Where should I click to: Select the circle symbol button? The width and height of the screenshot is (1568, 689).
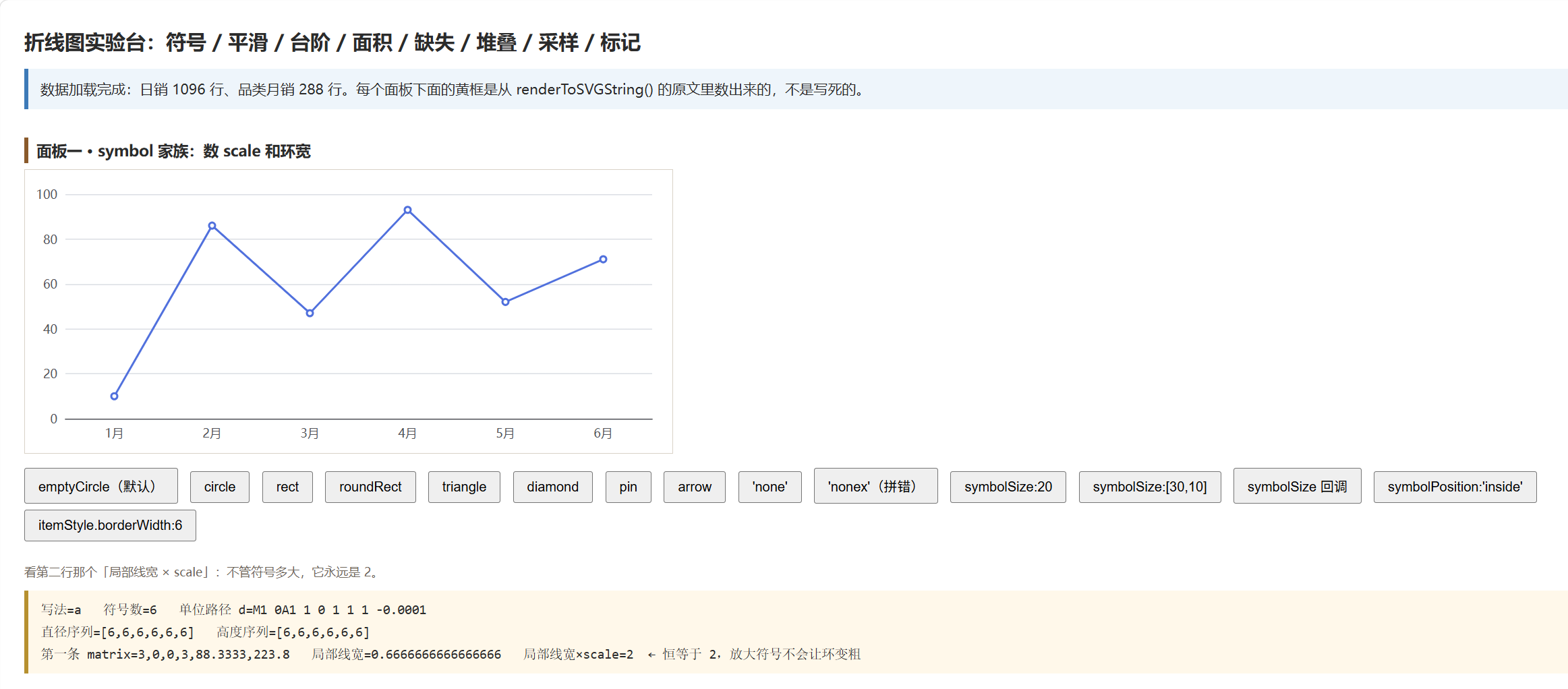[220, 487]
